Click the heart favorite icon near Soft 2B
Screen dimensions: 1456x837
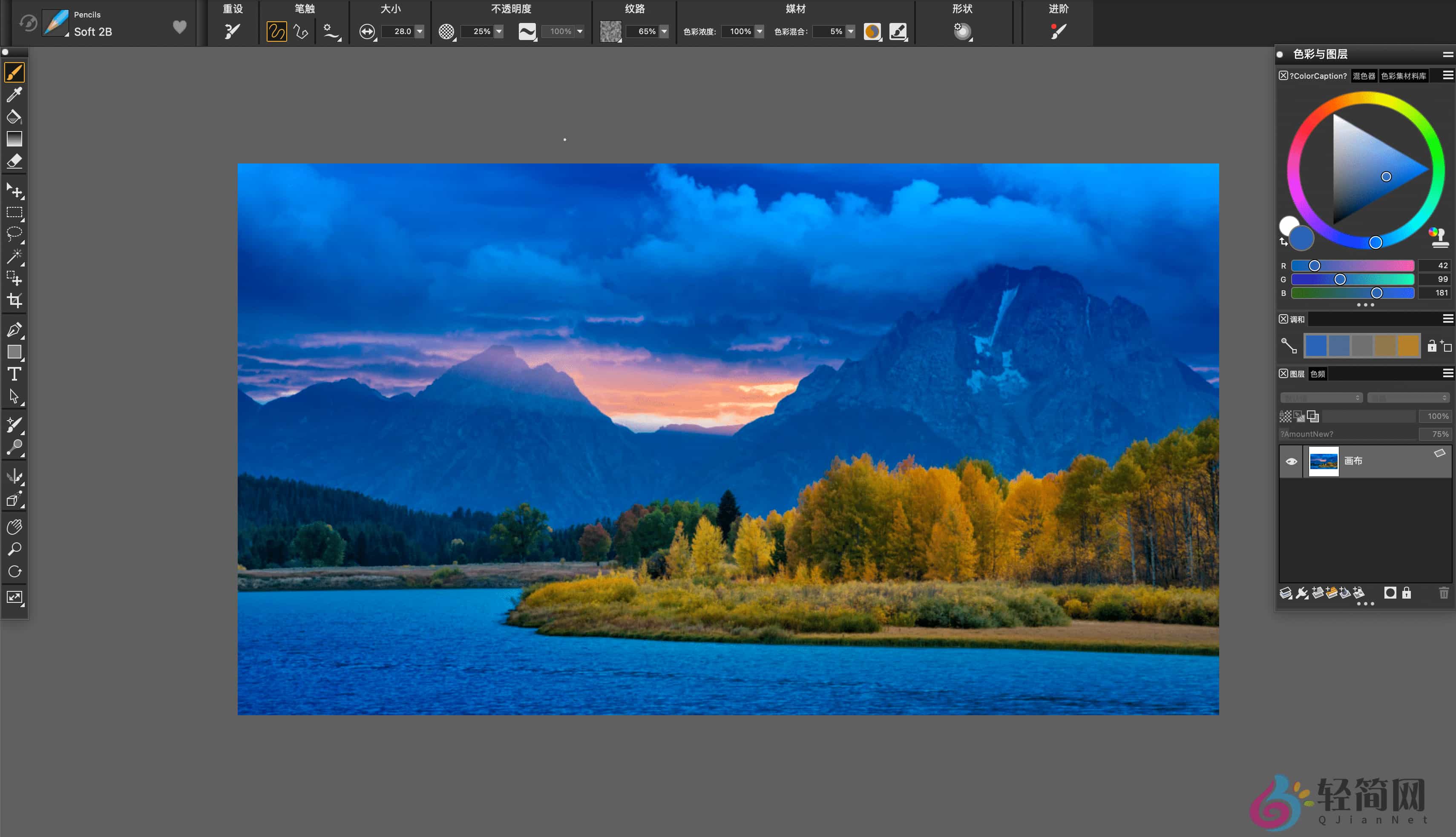tap(179, 26)
